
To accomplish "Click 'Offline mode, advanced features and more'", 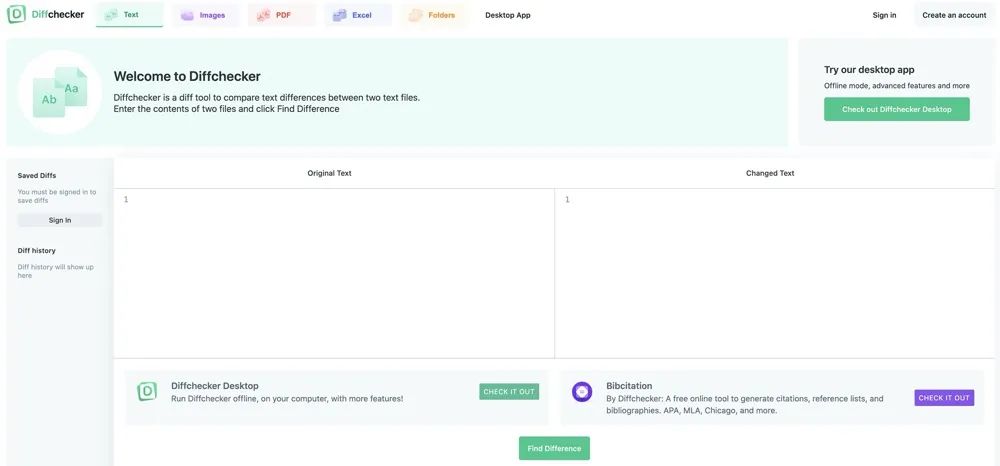I will [x=897, y=85].
